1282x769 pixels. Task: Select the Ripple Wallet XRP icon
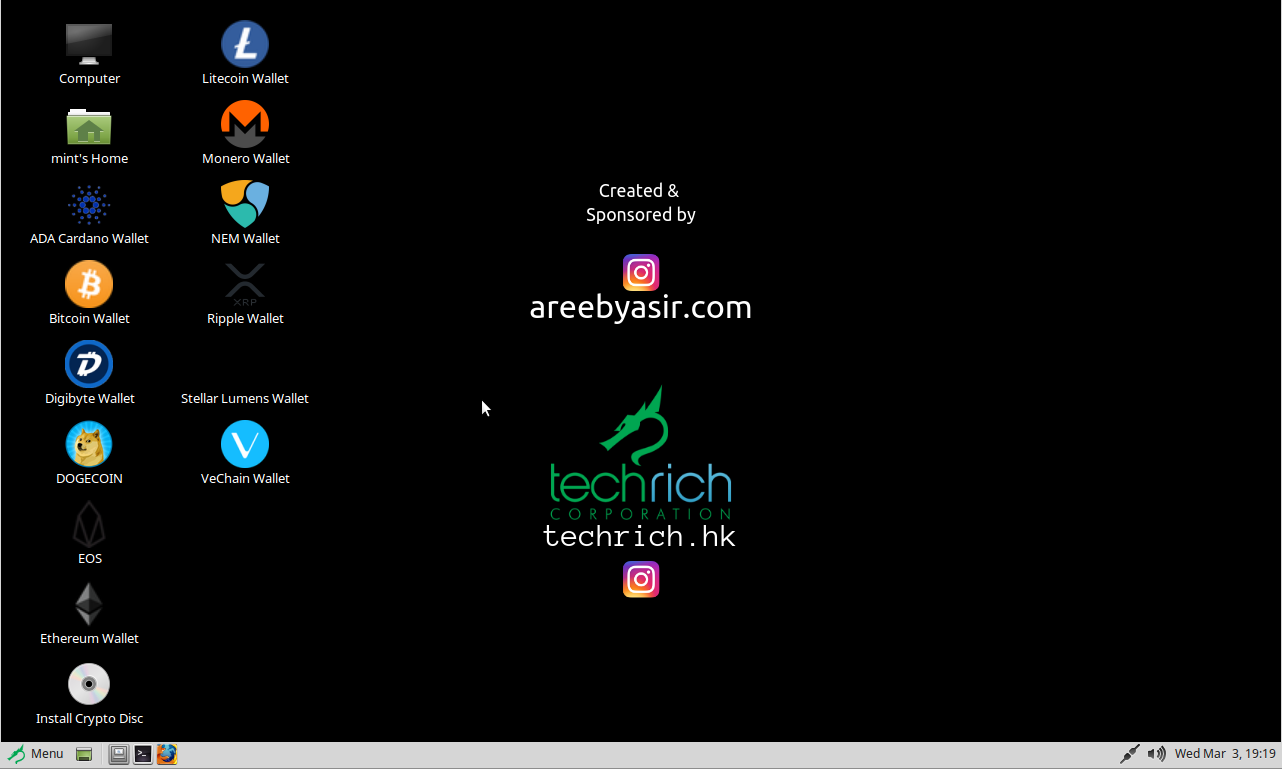point(245,285)
